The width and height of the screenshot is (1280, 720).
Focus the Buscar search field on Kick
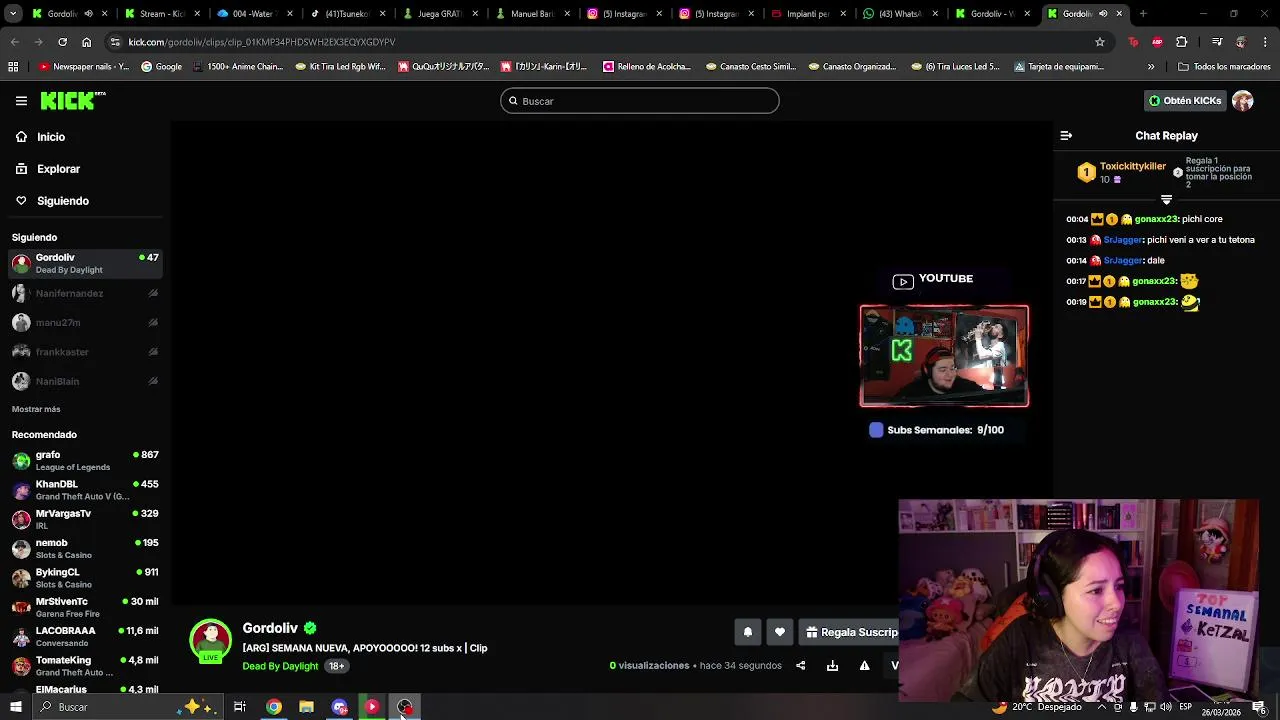tap(639, 101)
